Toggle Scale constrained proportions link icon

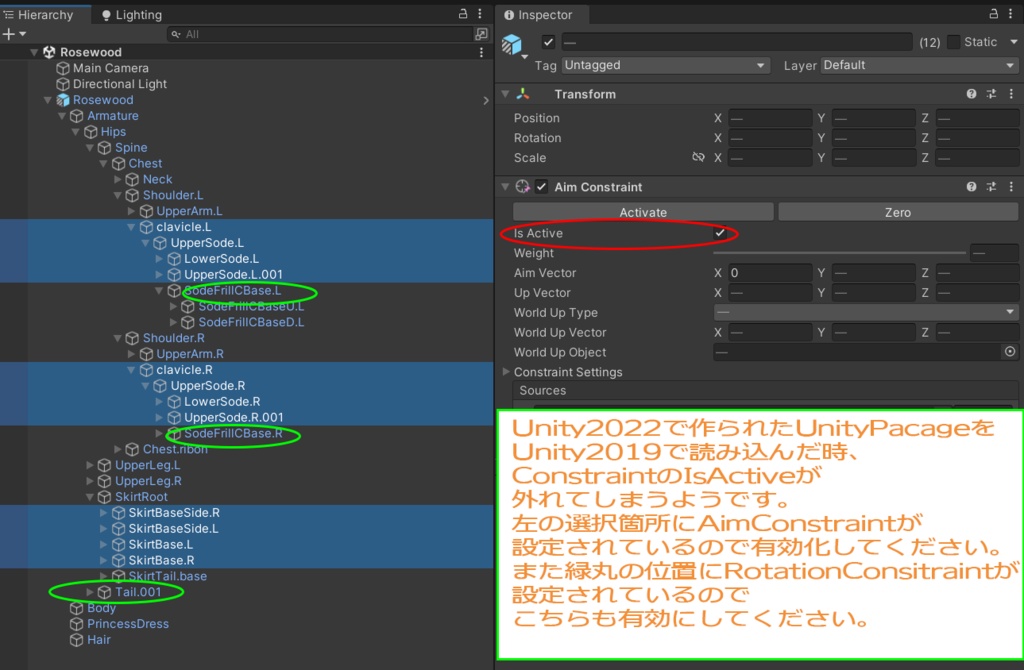click(698, 157)
